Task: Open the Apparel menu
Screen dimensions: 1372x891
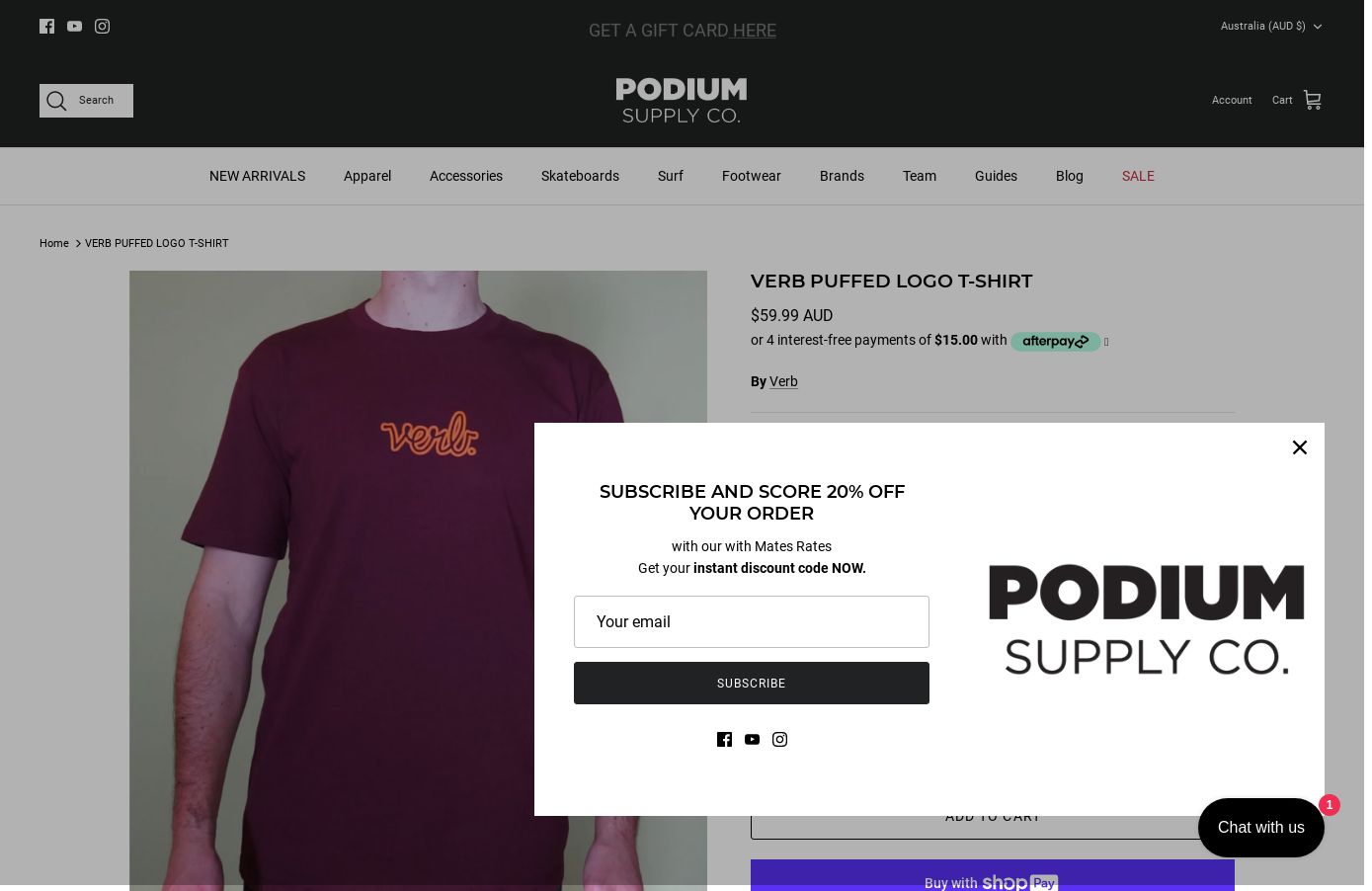Action: point(367,176)
